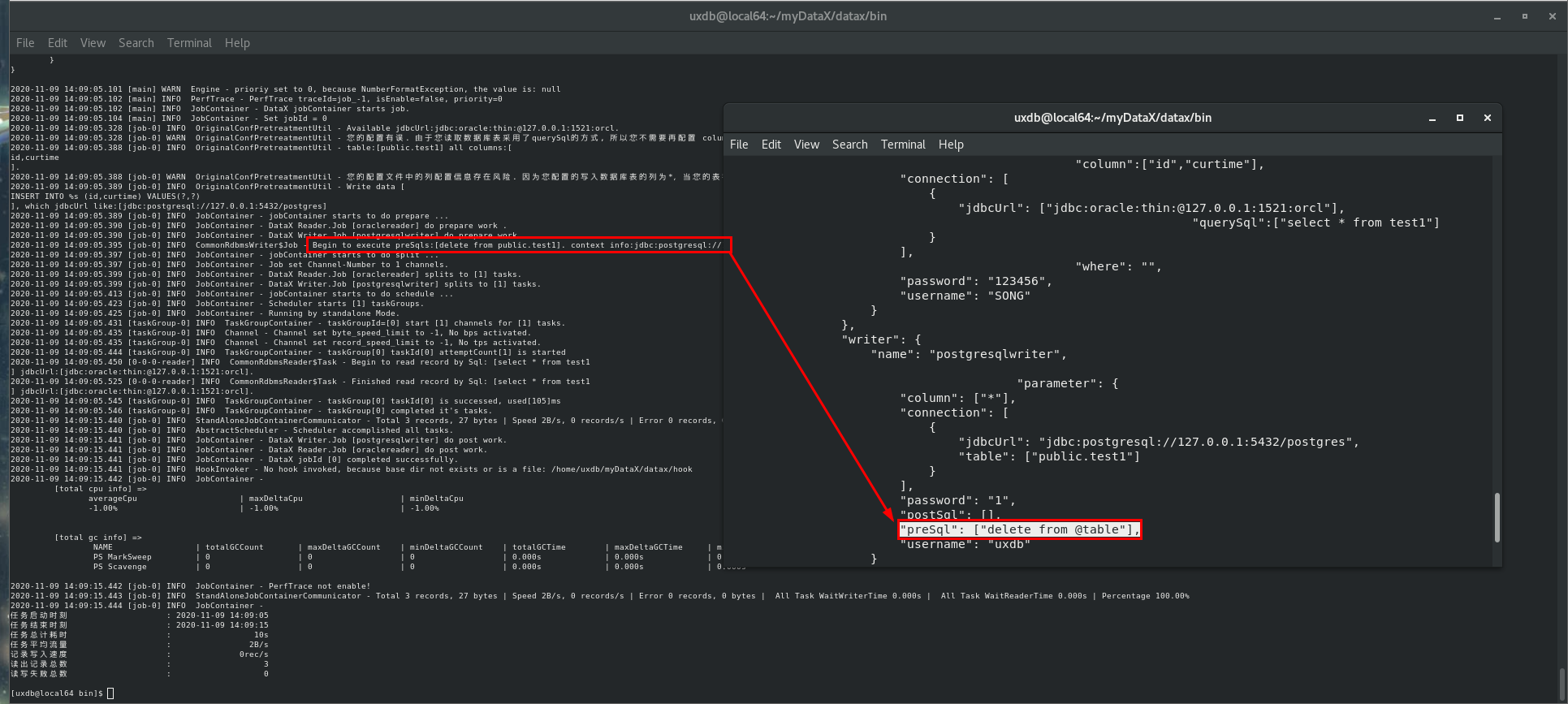
Task: Click the "username": "SONG" line
Action: click(965, 296)
